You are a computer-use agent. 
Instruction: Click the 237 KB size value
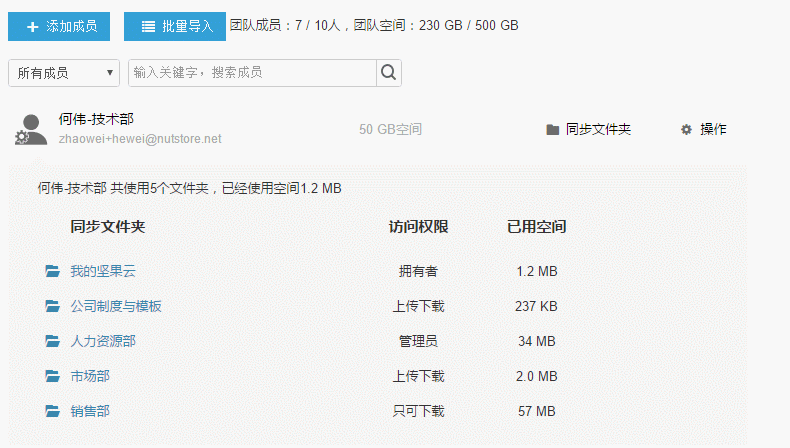coord(536,306)
